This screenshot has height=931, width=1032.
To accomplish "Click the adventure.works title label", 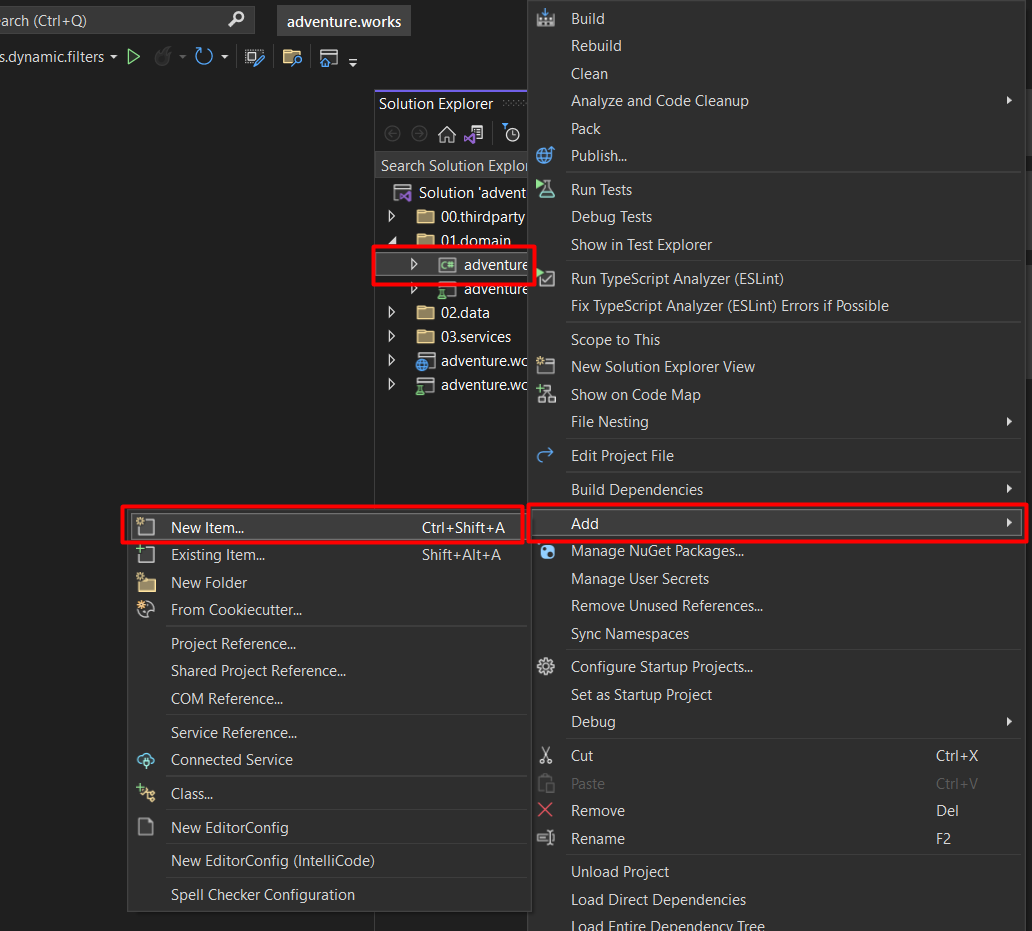I will click(x=344, y=21).
